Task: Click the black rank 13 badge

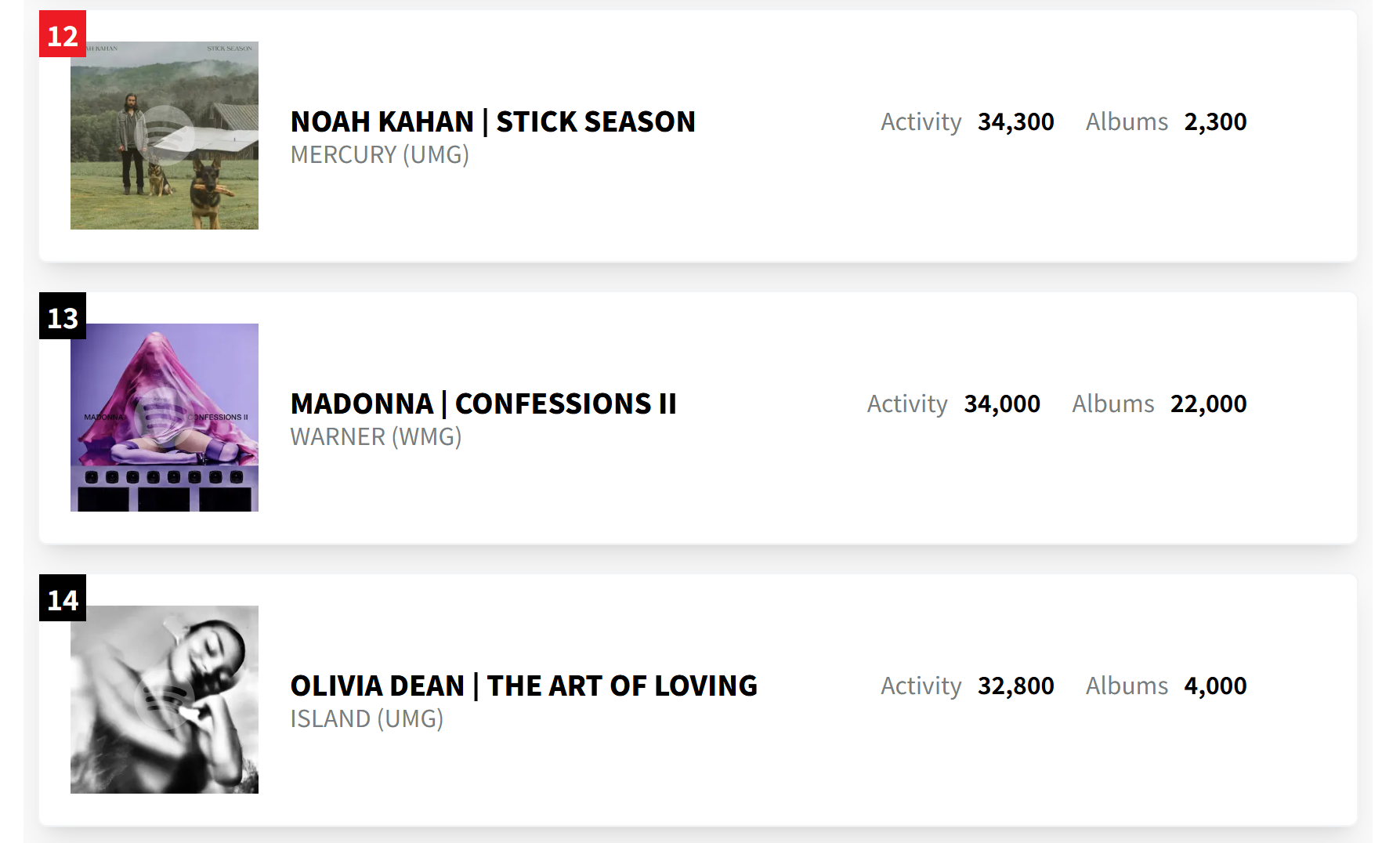Action: pos(63,316)
